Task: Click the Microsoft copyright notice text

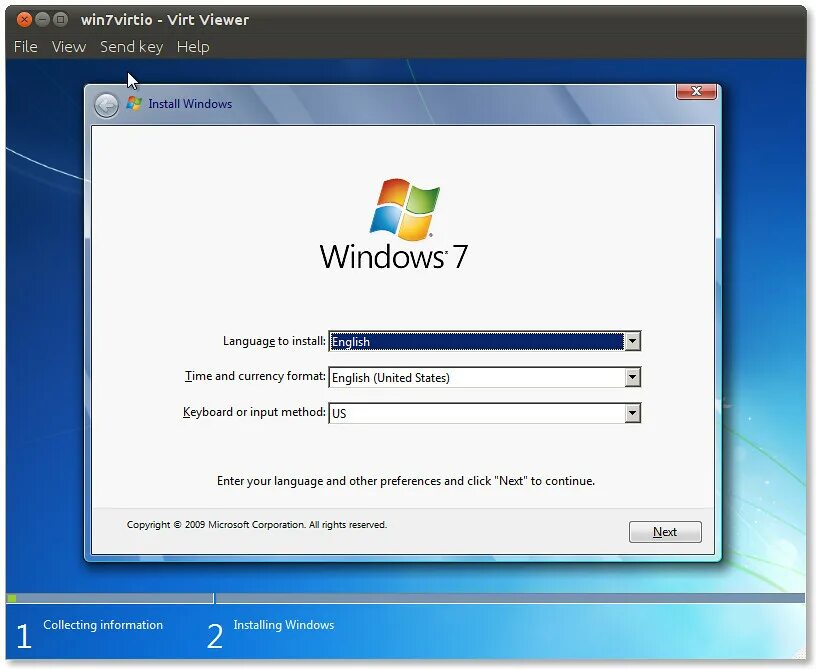Action: pos(257,524)
